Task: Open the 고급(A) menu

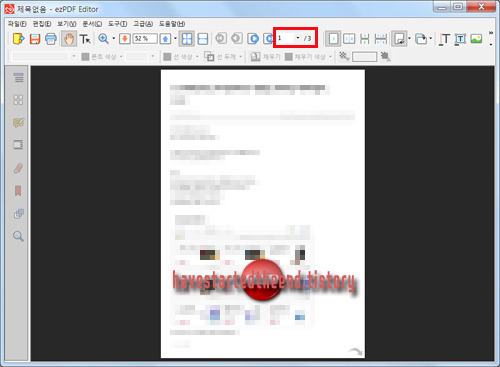Action: tap(143, 24)
